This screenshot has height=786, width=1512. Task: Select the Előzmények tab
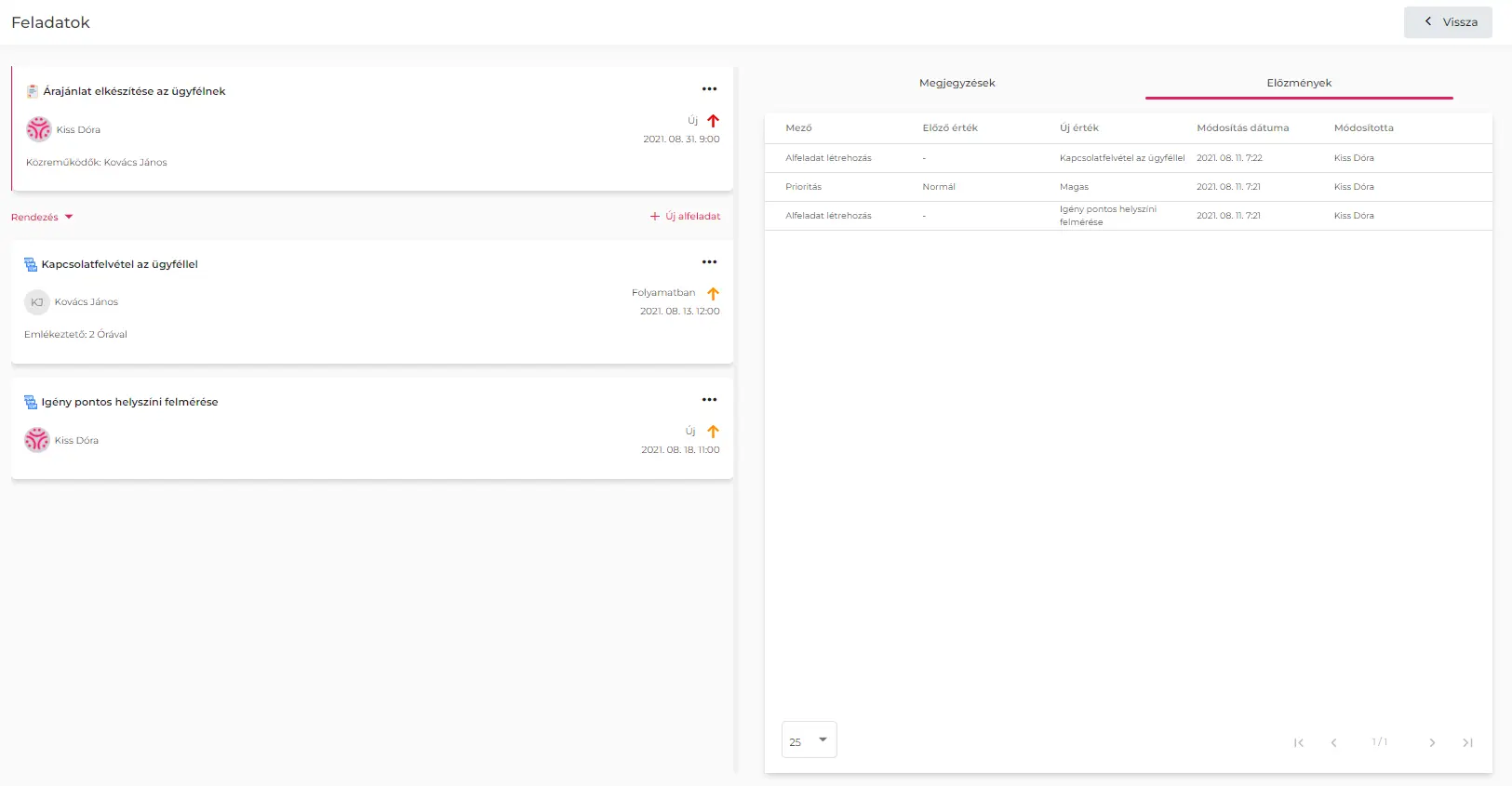click(x=1299, y=83)
